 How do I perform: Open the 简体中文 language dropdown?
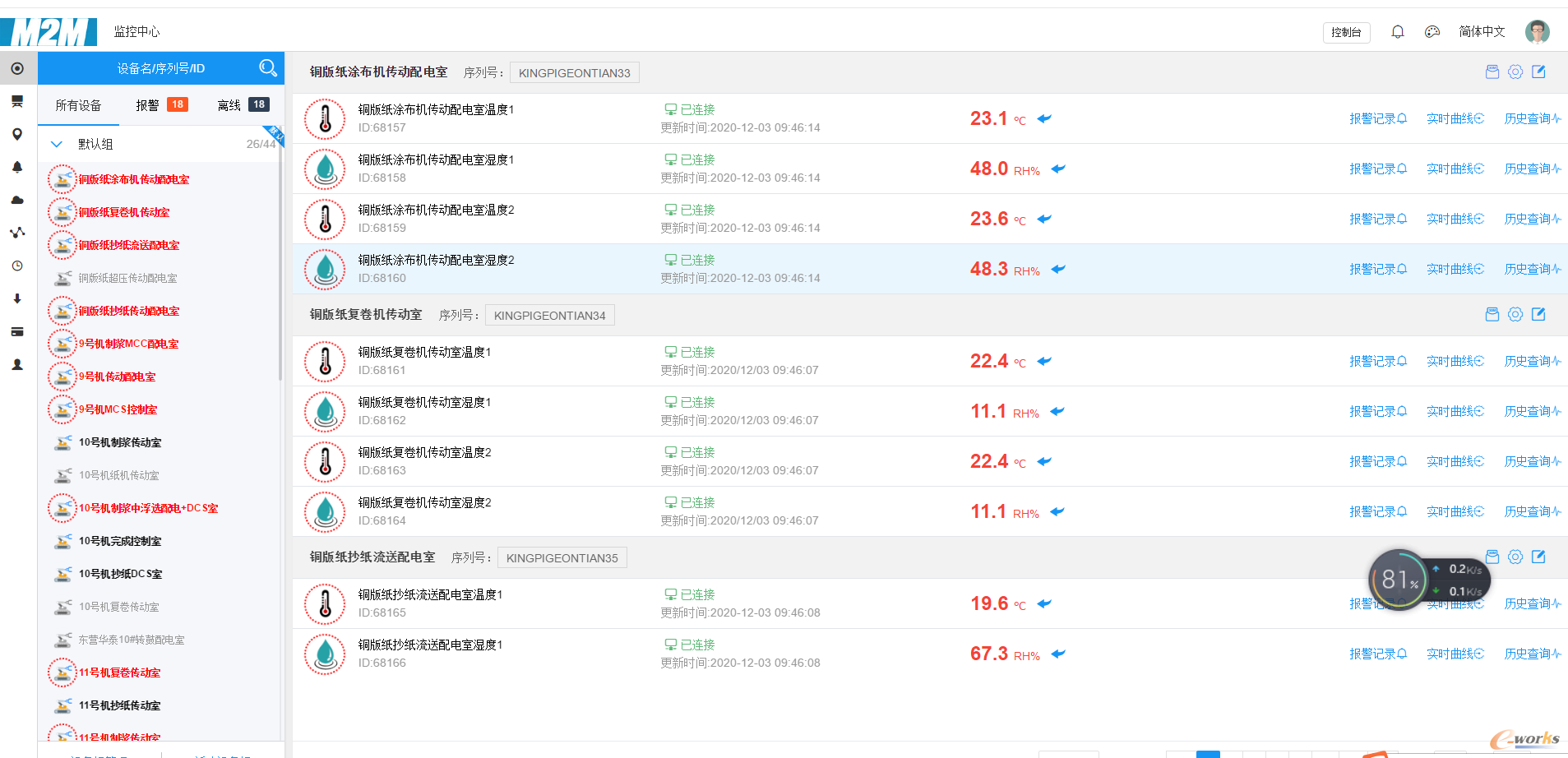click(x=1482, y=31)
